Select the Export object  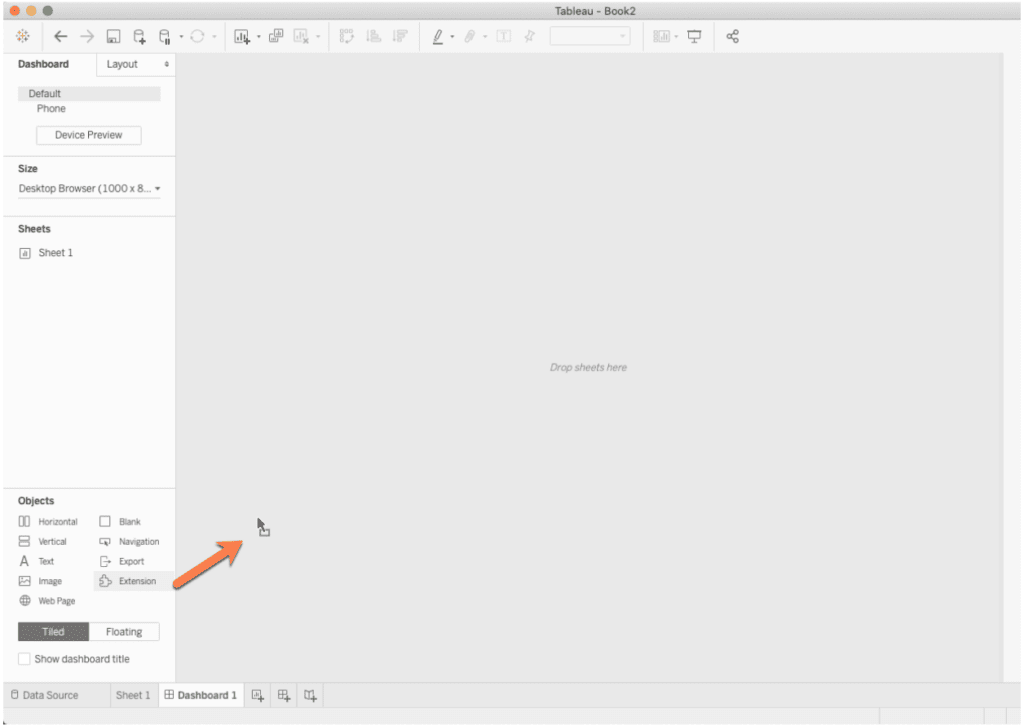pos(122,561)
